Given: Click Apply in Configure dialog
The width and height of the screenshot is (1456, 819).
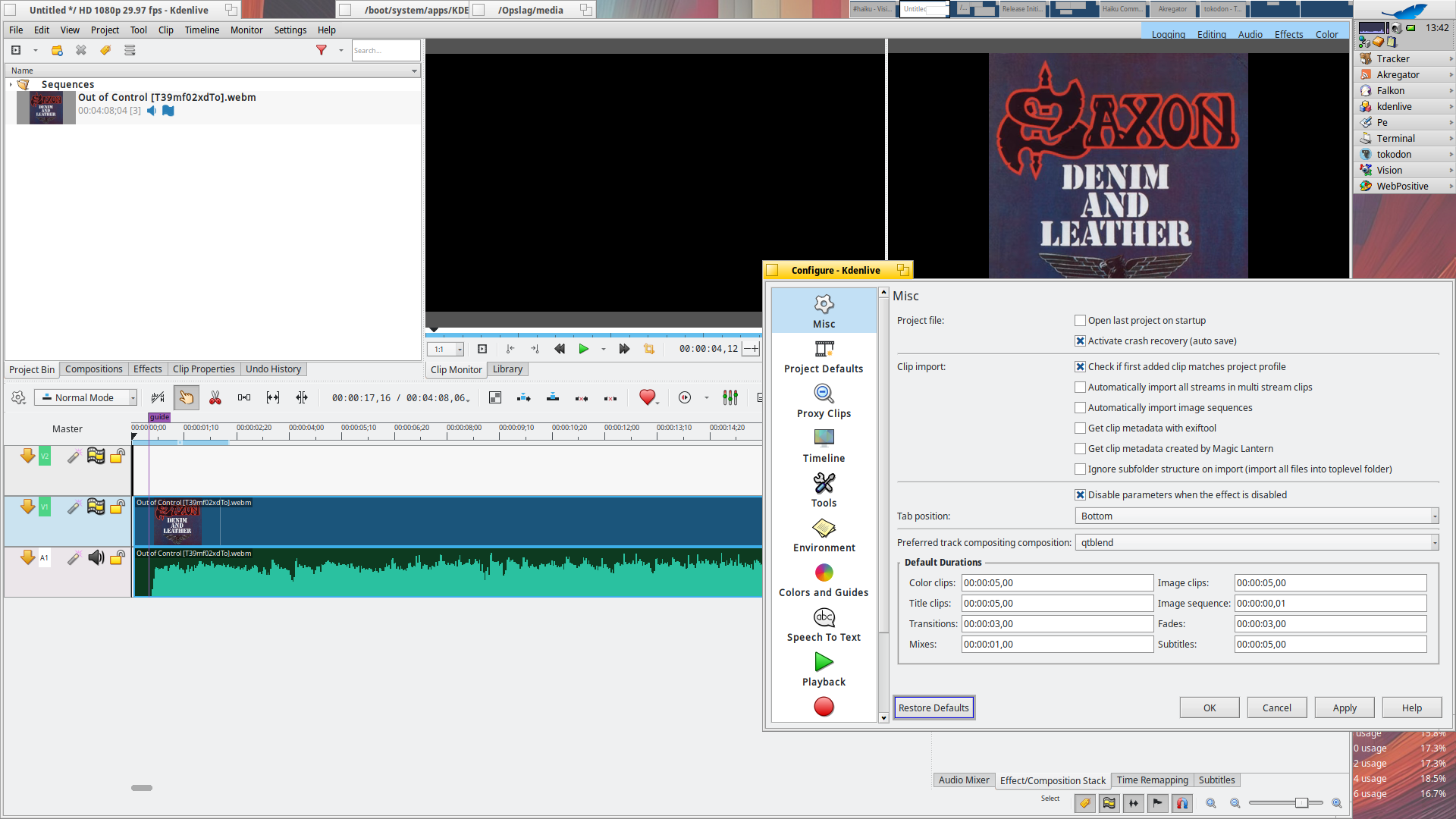Looking at the screenshot, I should point(1345,708).
